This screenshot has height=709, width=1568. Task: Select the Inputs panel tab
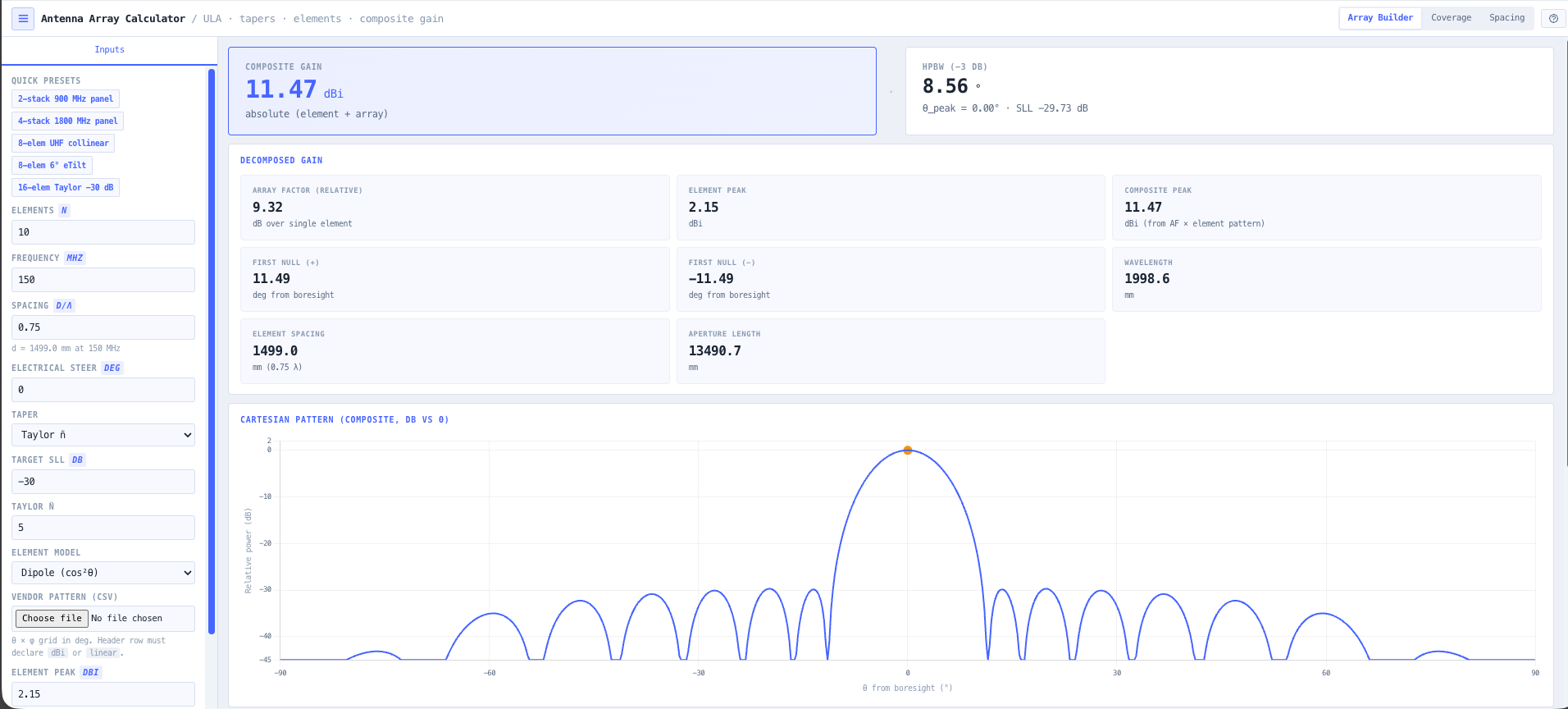point(109,50)
